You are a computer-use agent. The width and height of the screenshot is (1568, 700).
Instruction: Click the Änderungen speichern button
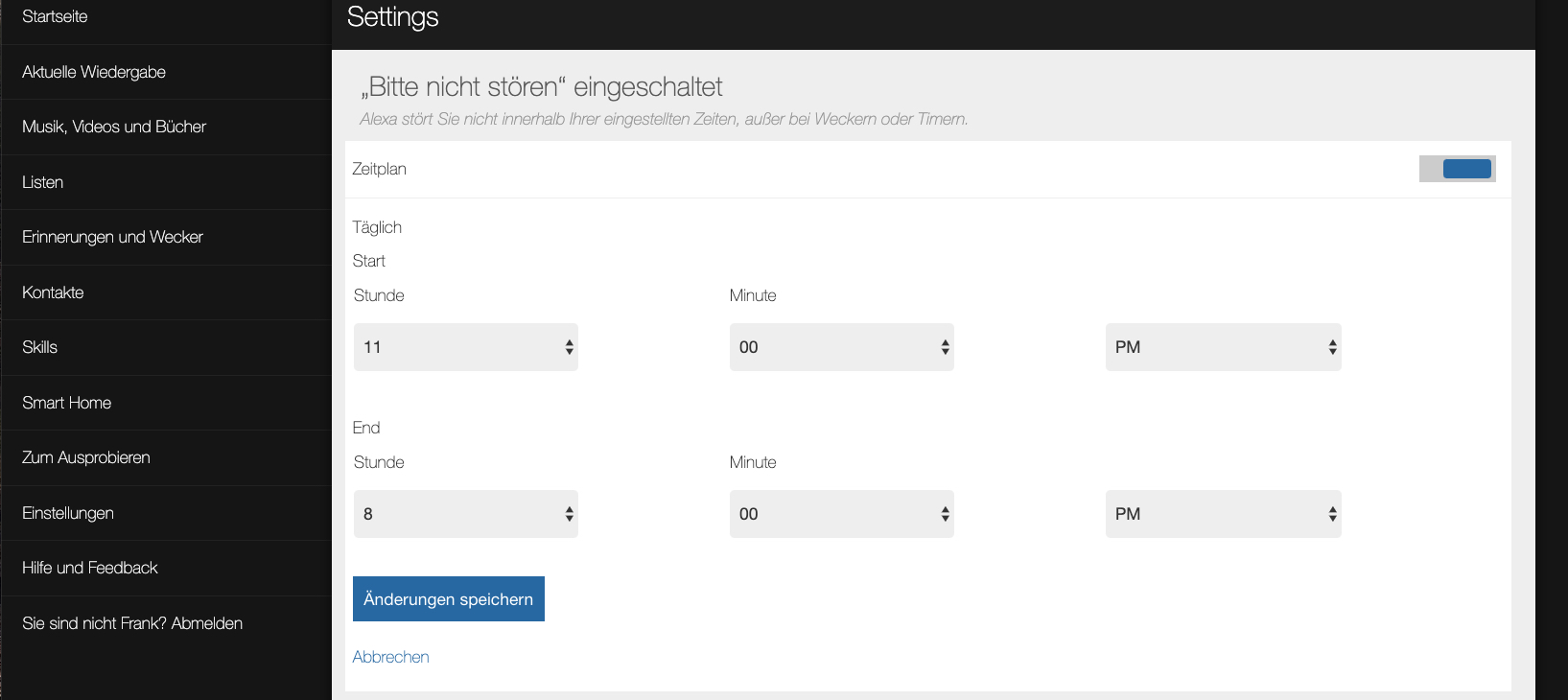(448, 599)
